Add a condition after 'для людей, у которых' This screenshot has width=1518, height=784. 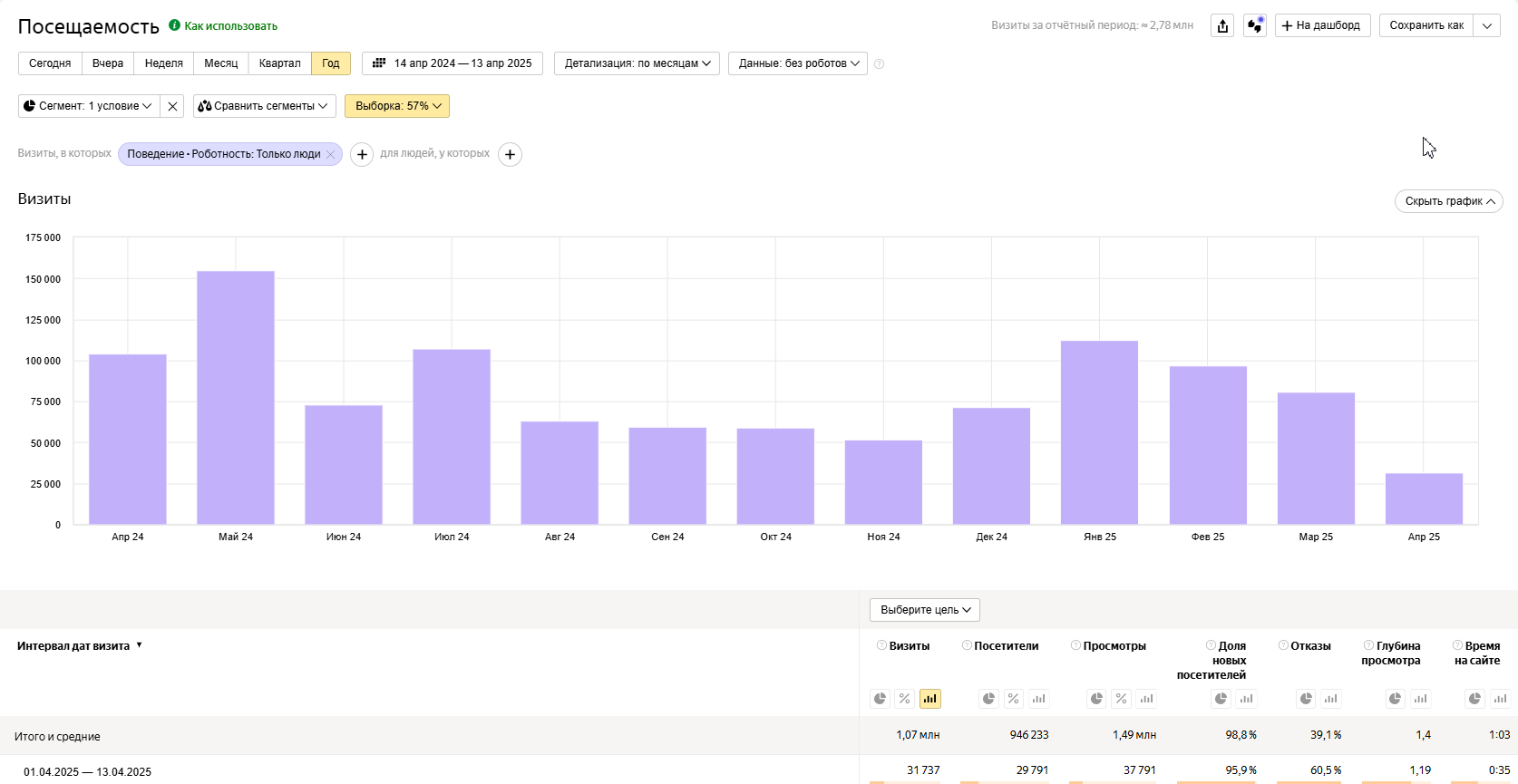click(x=511, y=155)
